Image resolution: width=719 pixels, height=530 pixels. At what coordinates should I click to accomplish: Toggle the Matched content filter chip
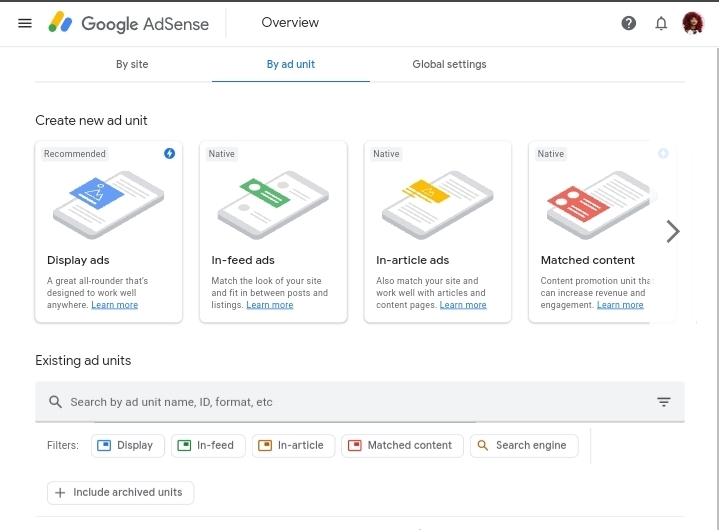401,445
